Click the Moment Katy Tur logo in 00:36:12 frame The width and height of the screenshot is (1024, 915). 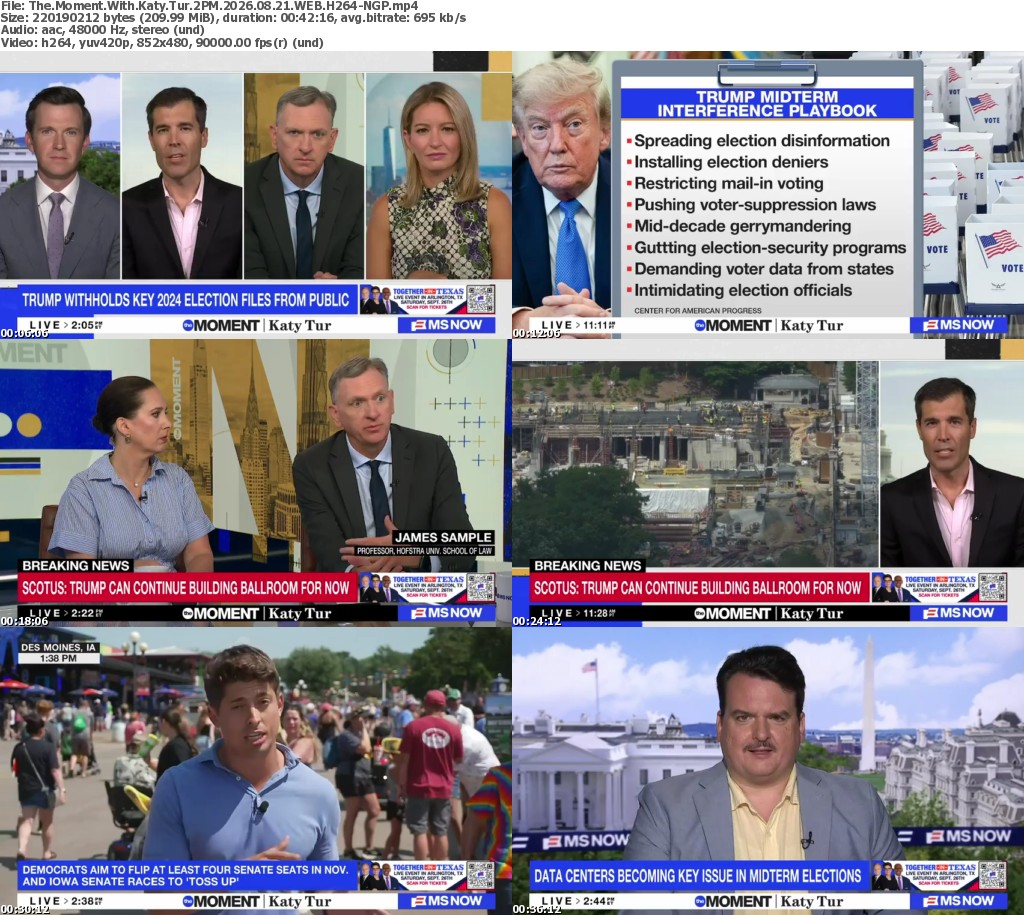coord(769,901)
